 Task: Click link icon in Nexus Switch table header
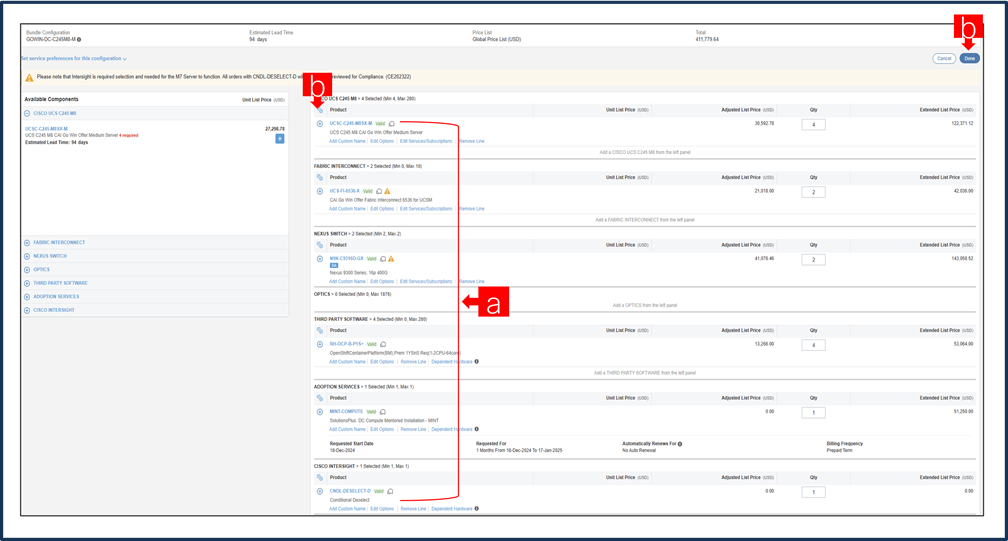(x=320, y=245)
